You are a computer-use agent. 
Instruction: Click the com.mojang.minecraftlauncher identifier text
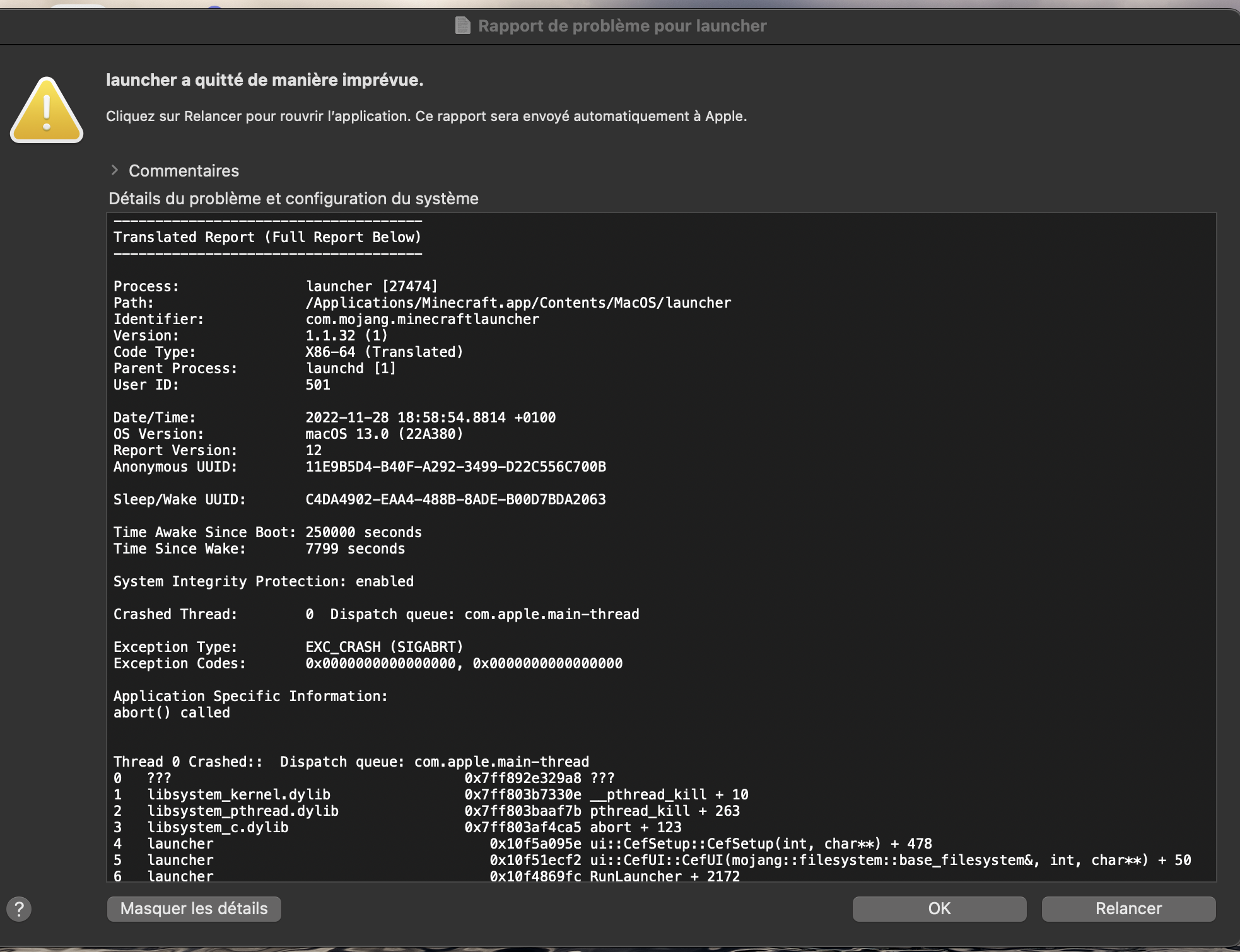click(422, 319)
